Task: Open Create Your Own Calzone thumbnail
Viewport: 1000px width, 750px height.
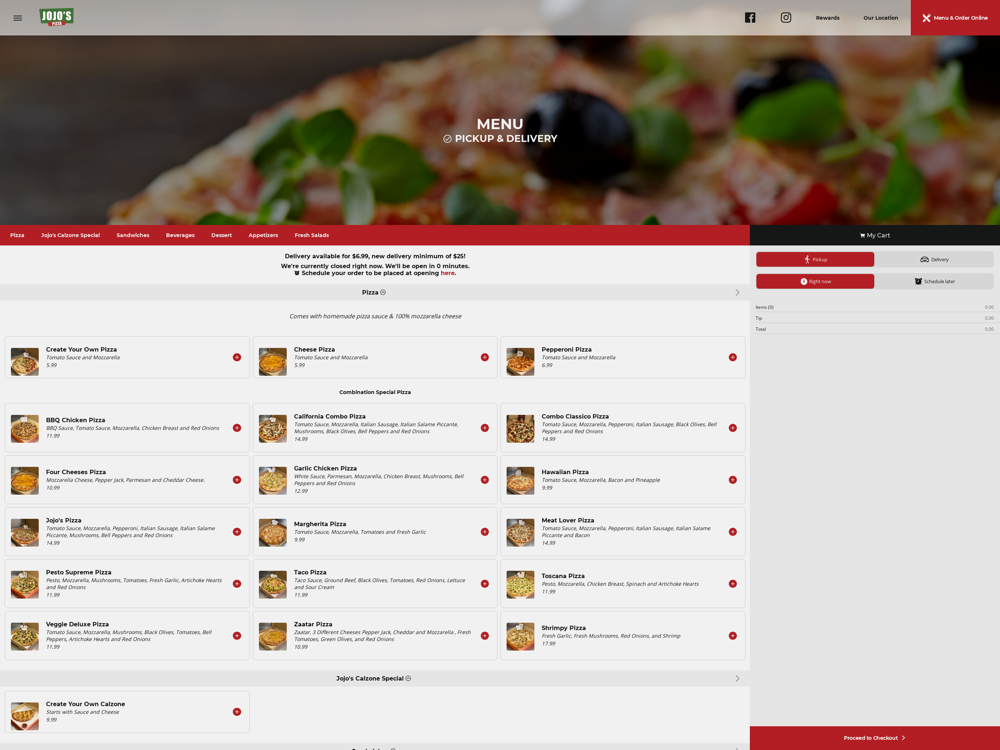Action: (x=25, y=716)
